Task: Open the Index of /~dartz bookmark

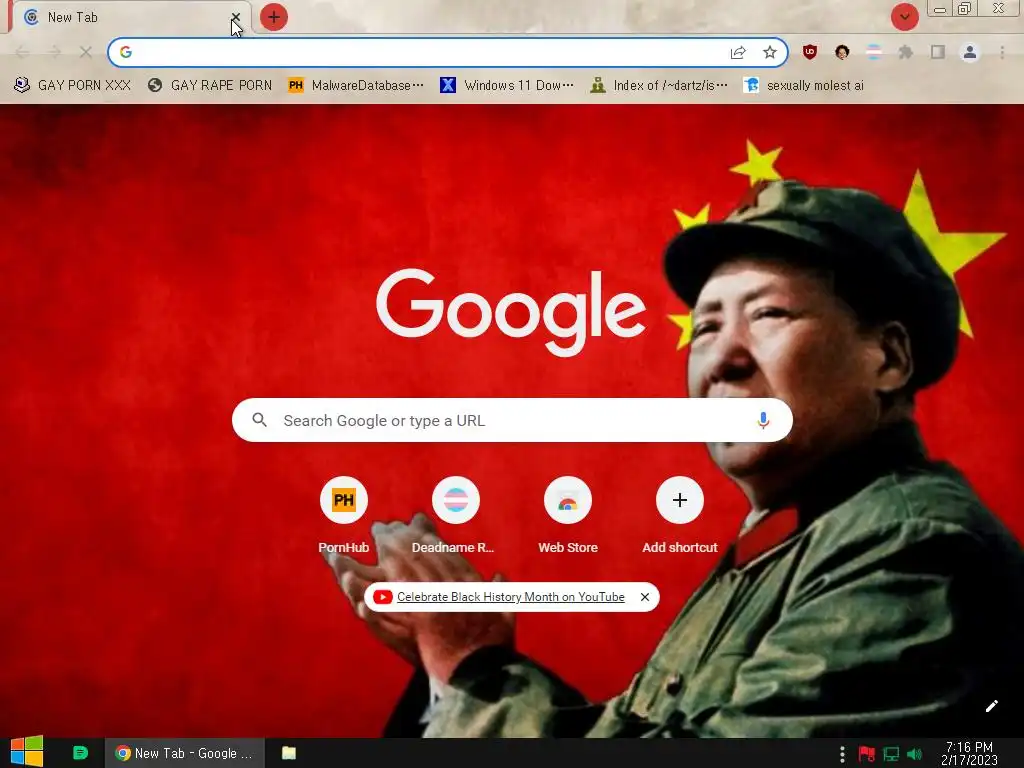Action: point(658,86)
